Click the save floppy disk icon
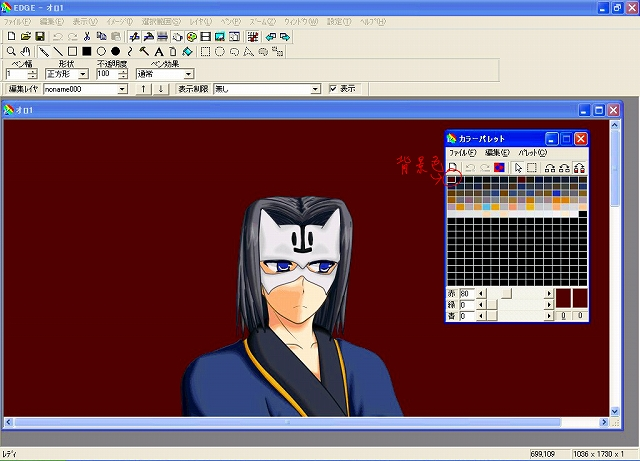The image size is (640, 461). (41, 36)
